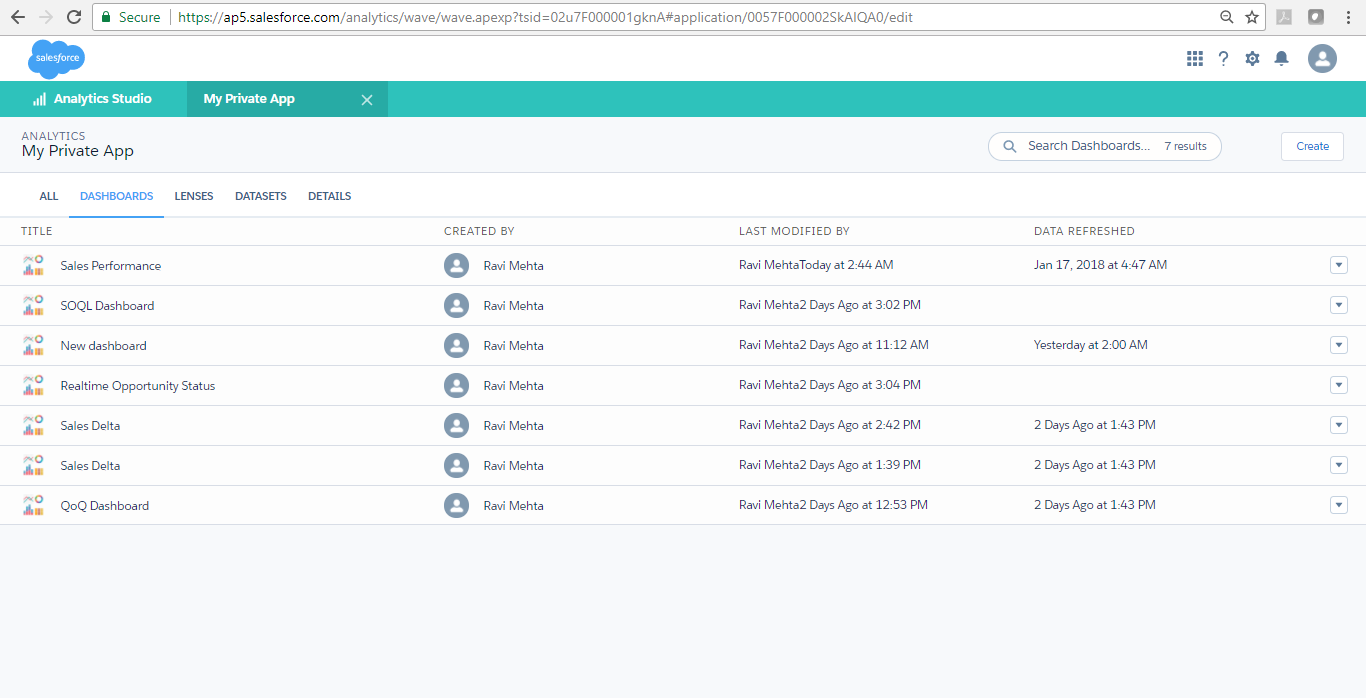
Task: Open the dropdown menu for QoQ Dashboard
Action: (1339, 505)
